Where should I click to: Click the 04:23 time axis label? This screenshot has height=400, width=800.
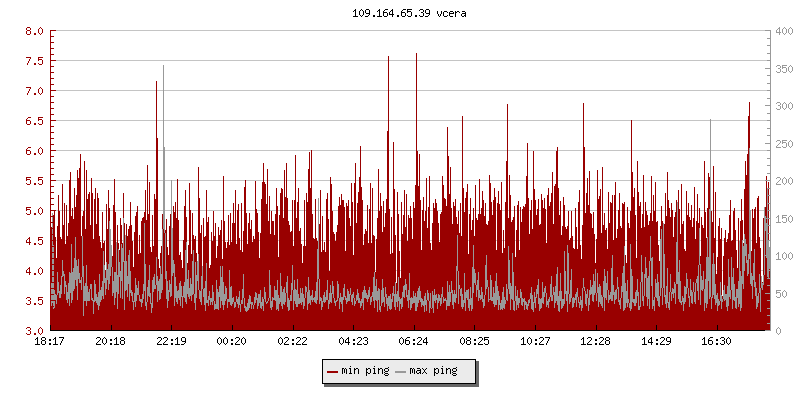click(353, 342)
